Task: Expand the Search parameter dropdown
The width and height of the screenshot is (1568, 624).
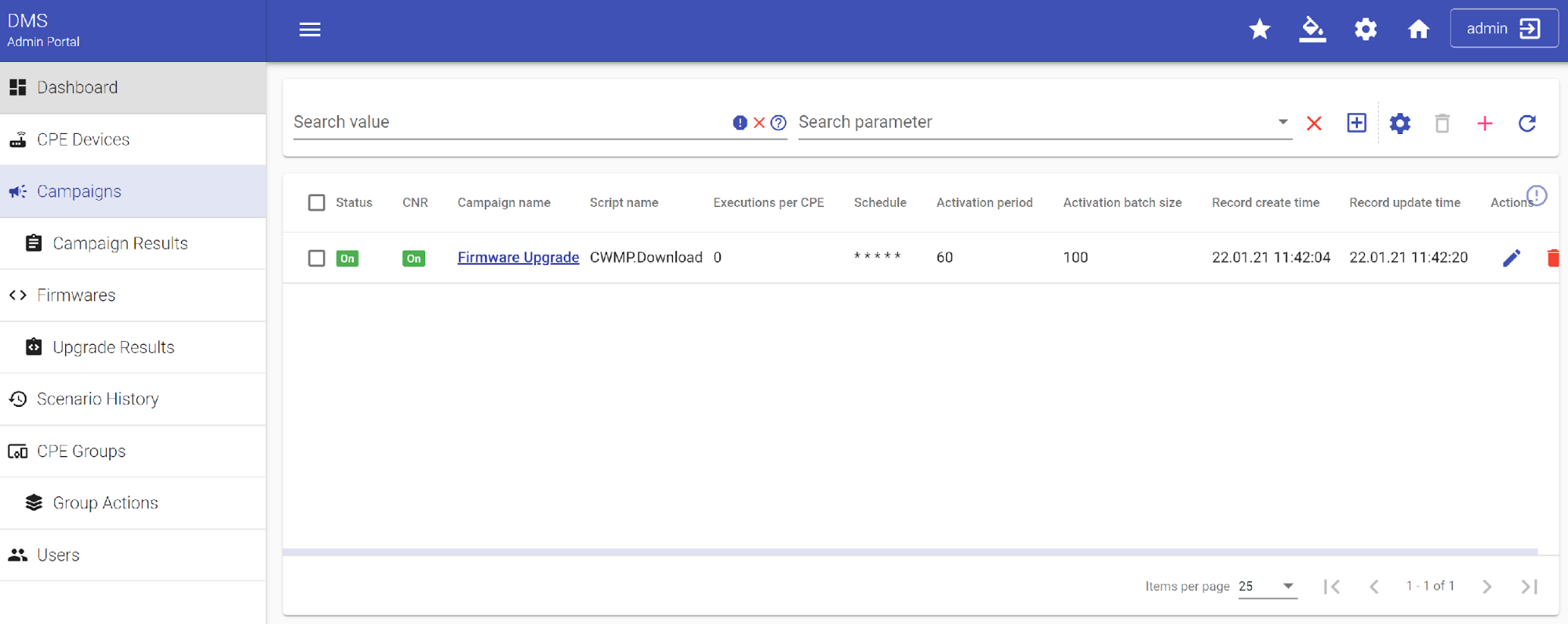Action: pyautogui.click(x=1282, y=122)
